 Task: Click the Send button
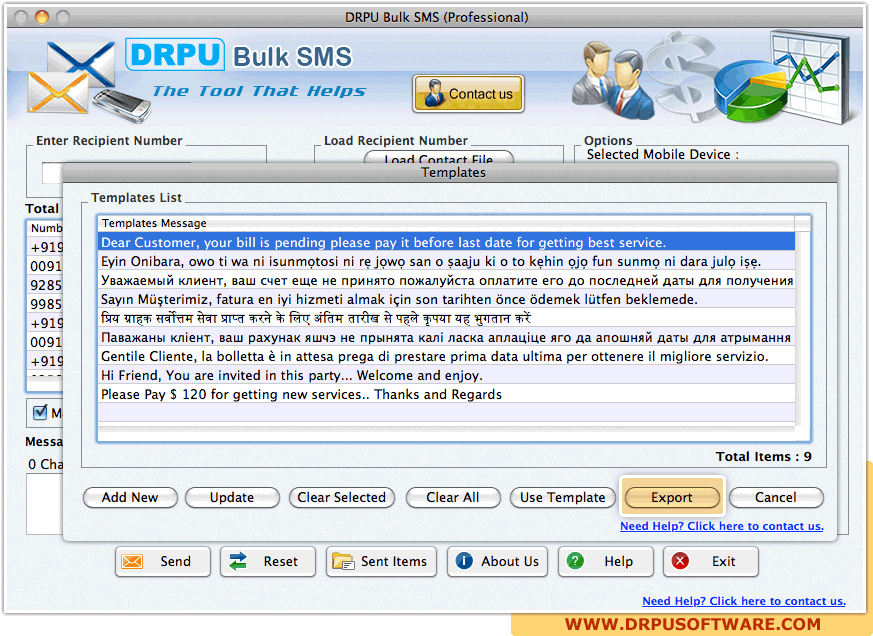163,561
